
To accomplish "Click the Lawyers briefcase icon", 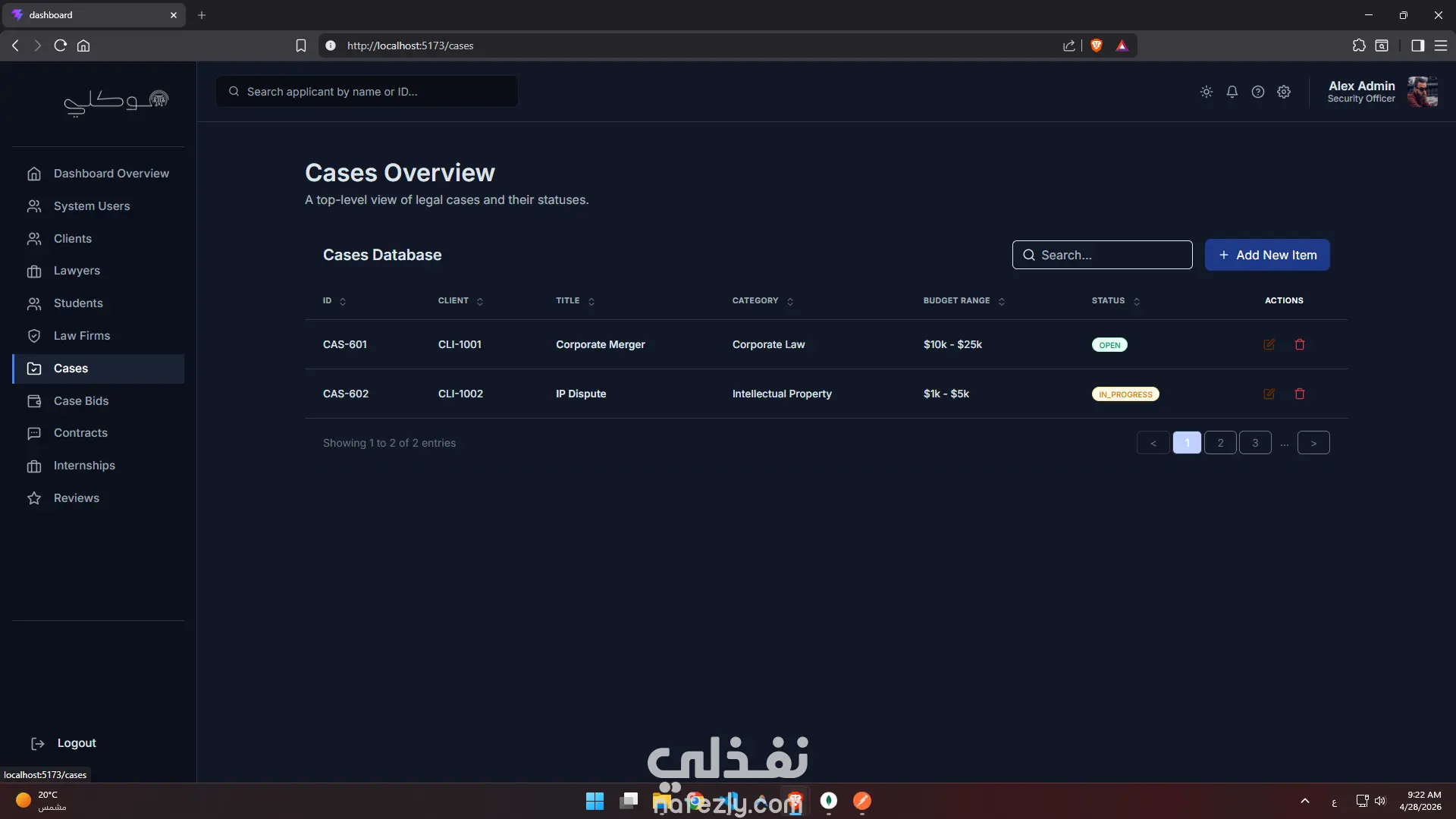I will tap(34, 271).
